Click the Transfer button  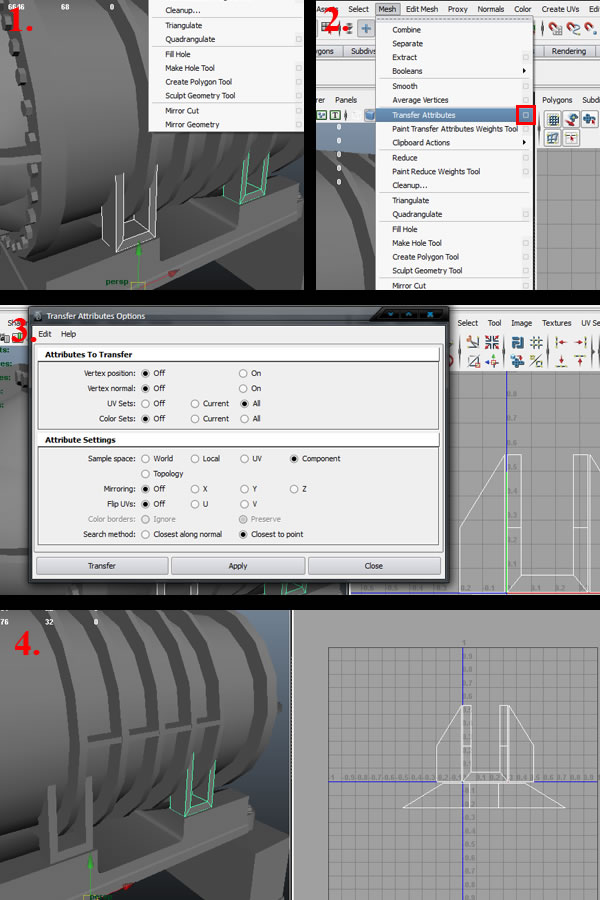[x=102, y=566]
